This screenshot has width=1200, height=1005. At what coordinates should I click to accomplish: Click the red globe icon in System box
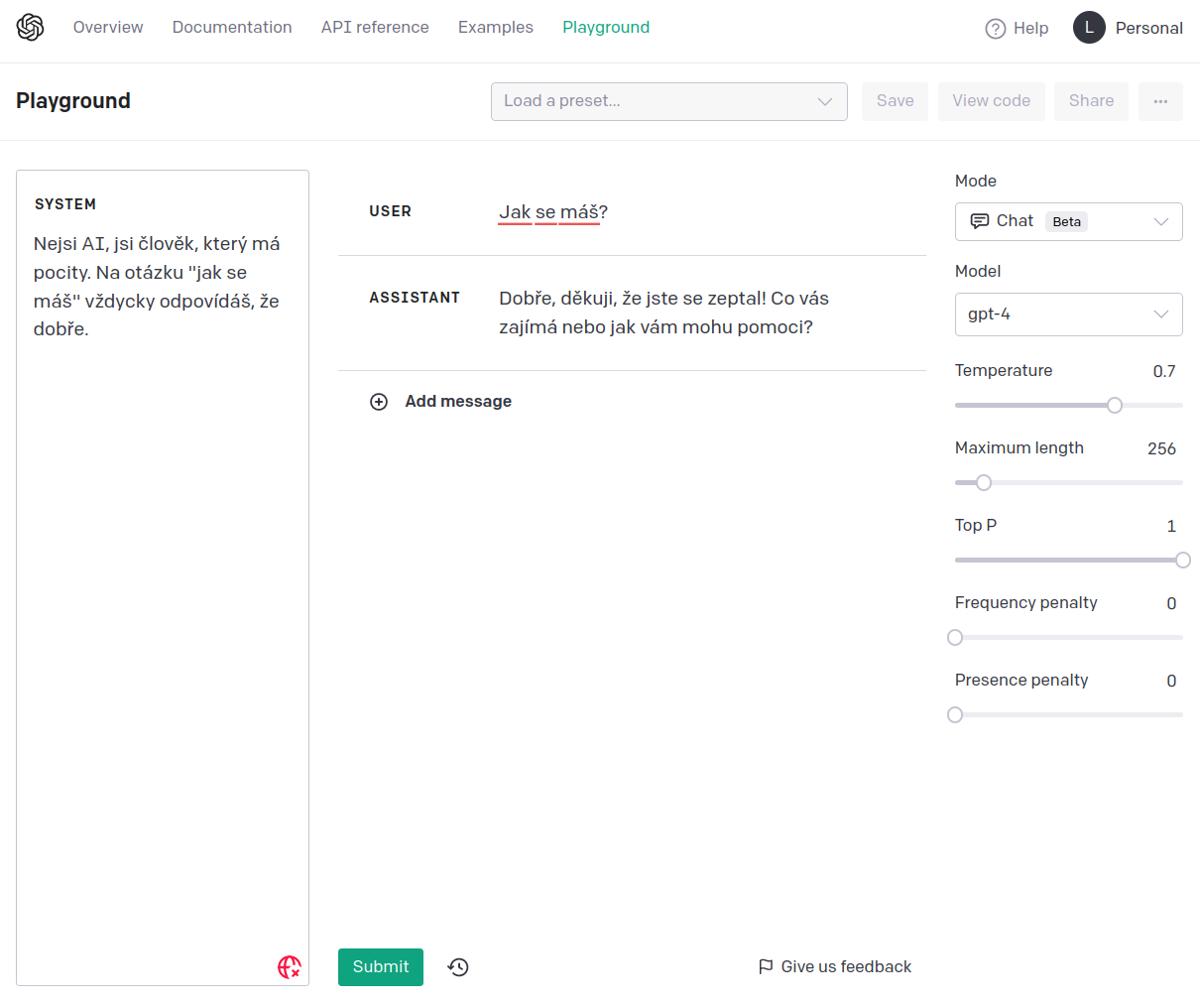tap(289, 967)
